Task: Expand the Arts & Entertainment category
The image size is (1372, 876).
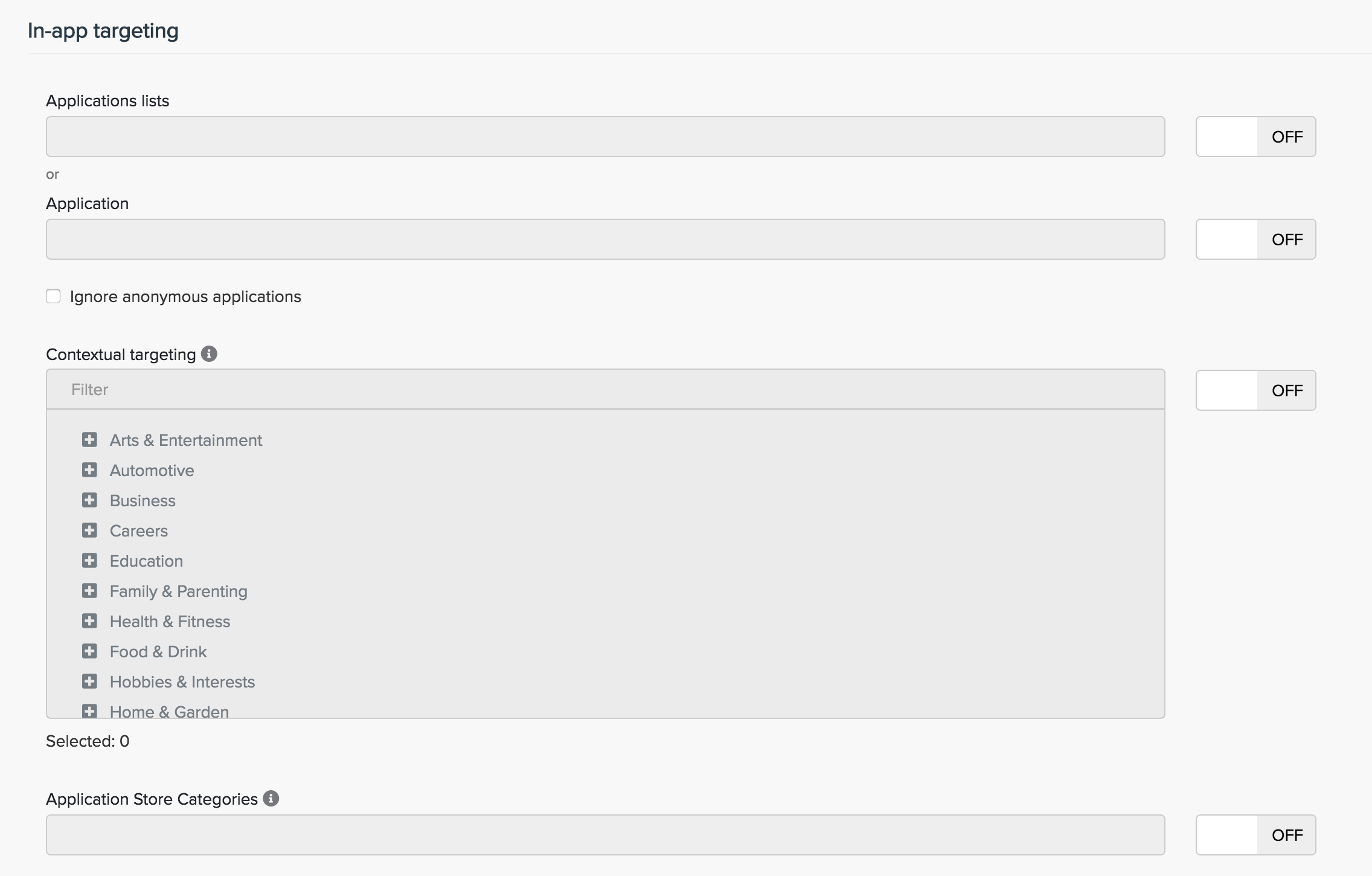Action: [89, 440]
